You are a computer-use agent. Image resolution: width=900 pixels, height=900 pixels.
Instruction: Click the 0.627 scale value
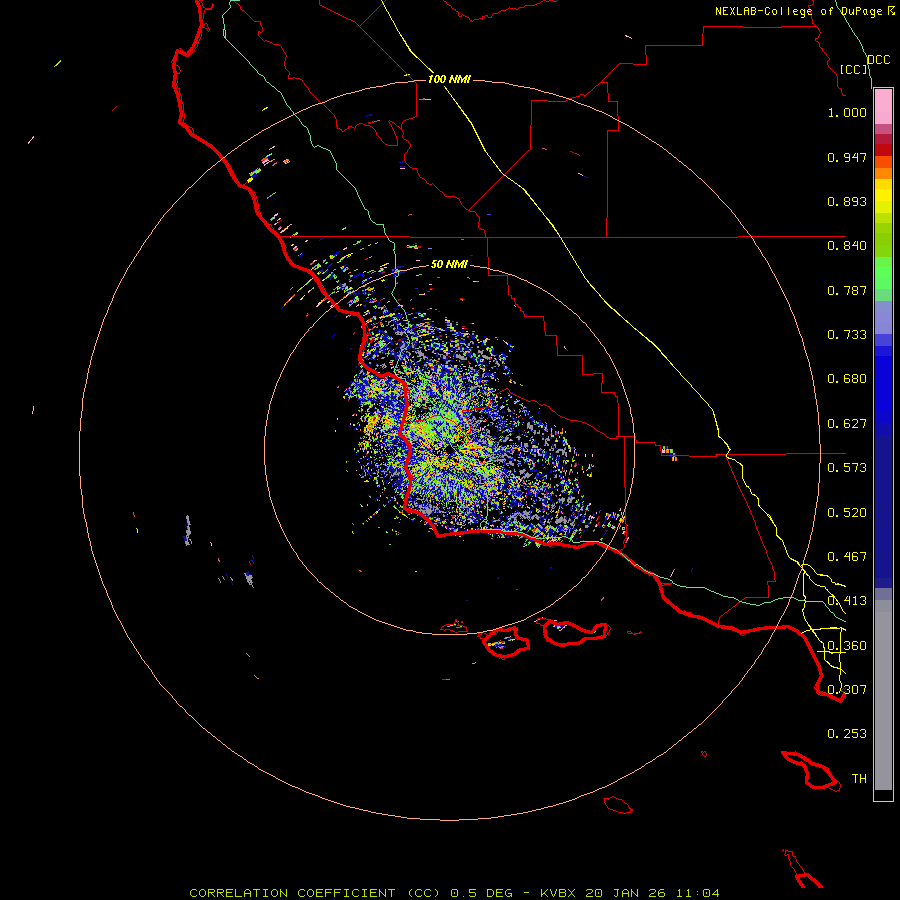pyautogui.click(x=847, y=424)
